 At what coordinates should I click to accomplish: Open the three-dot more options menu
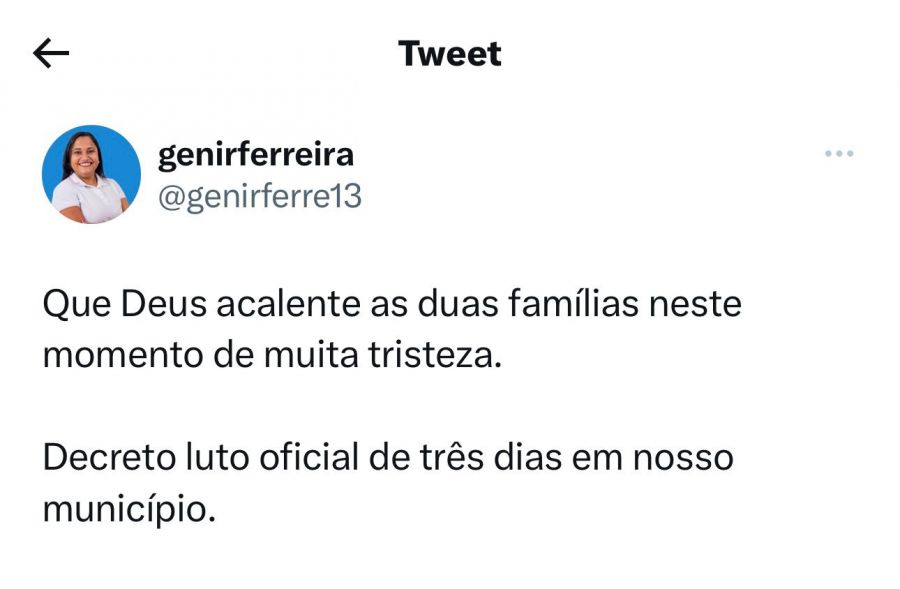tap(838, 154)
